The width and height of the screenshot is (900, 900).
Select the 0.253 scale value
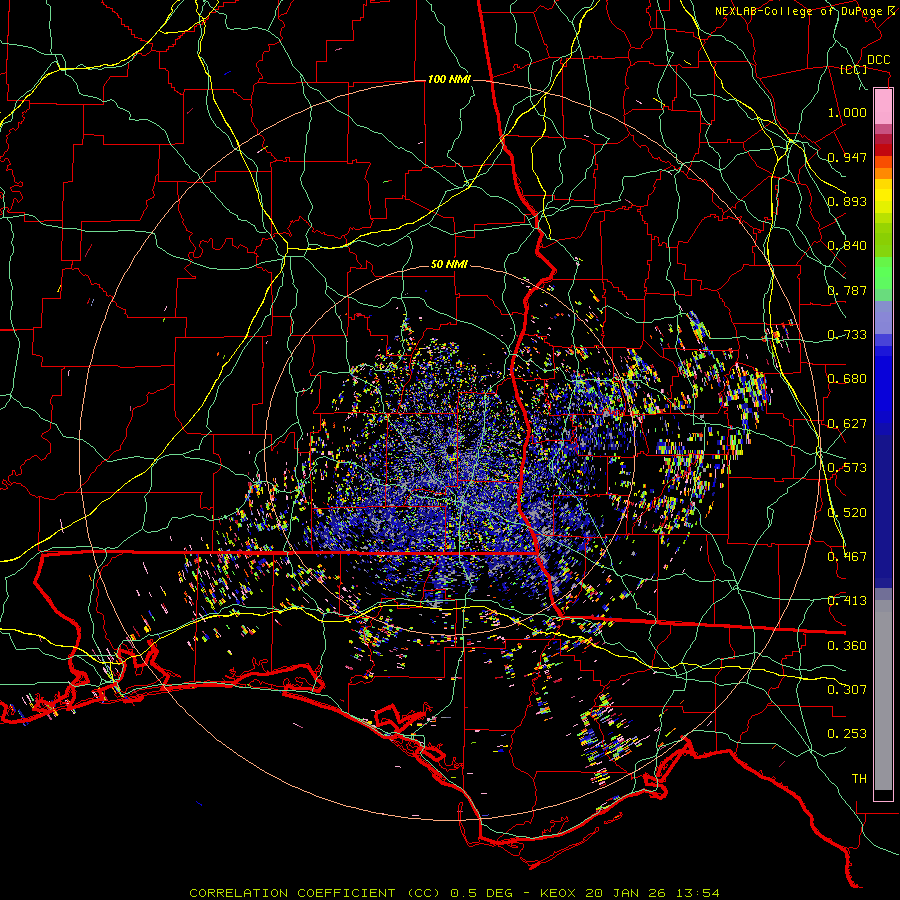(847, 734)
